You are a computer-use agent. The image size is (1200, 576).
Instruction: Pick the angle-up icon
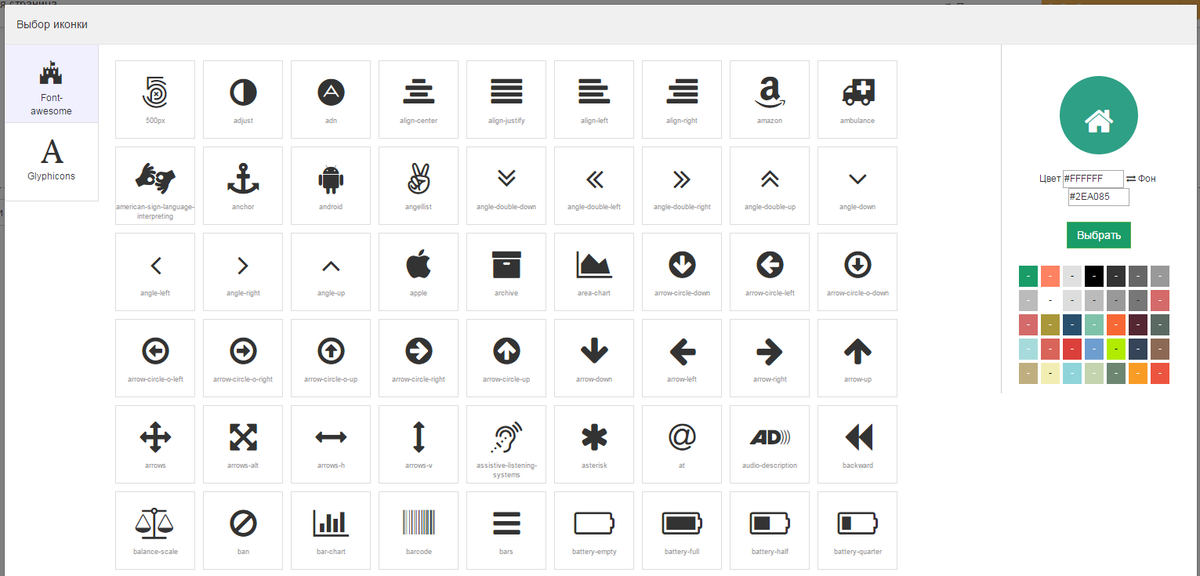[x=331, y=272]
